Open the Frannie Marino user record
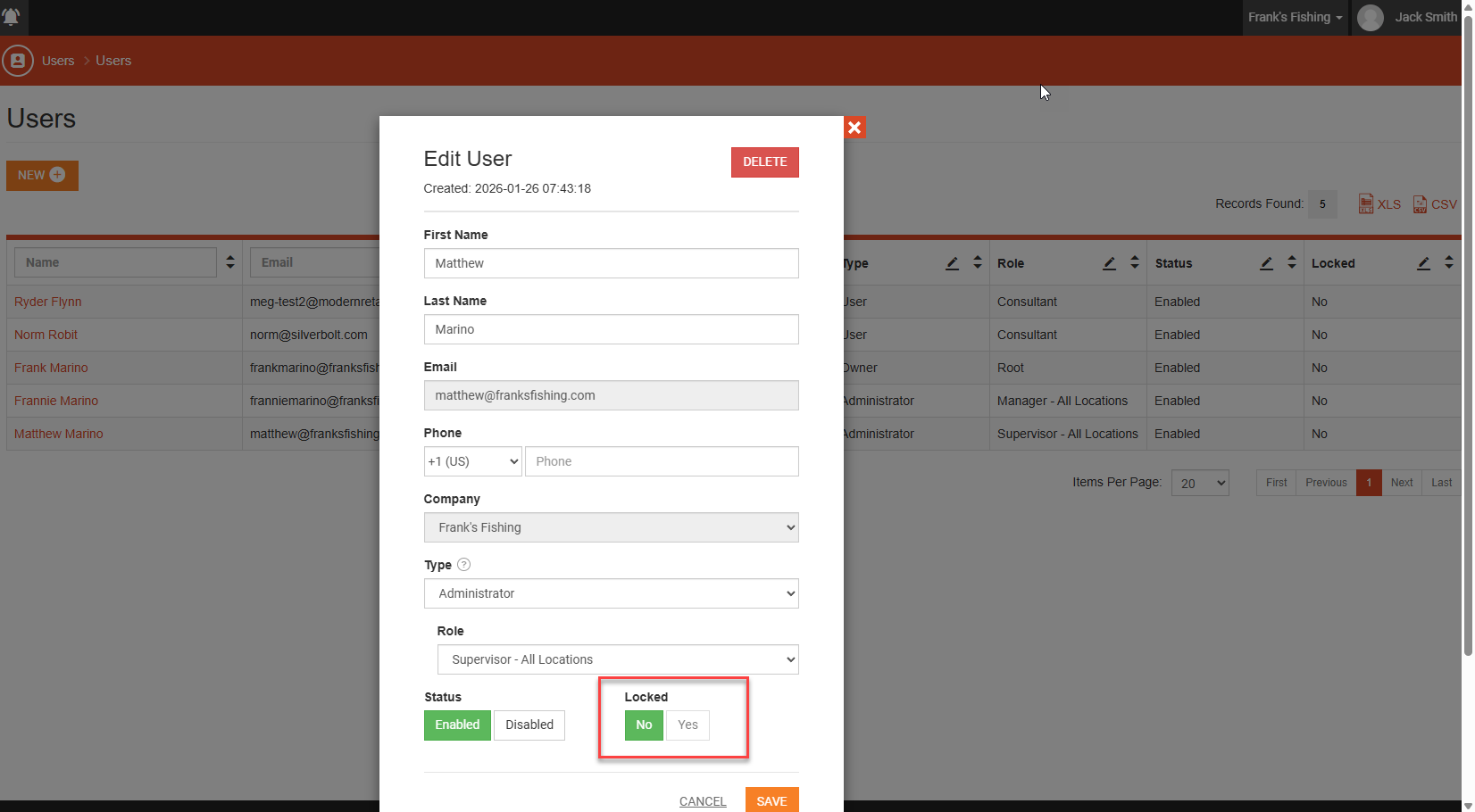 [x=56, y=401]
